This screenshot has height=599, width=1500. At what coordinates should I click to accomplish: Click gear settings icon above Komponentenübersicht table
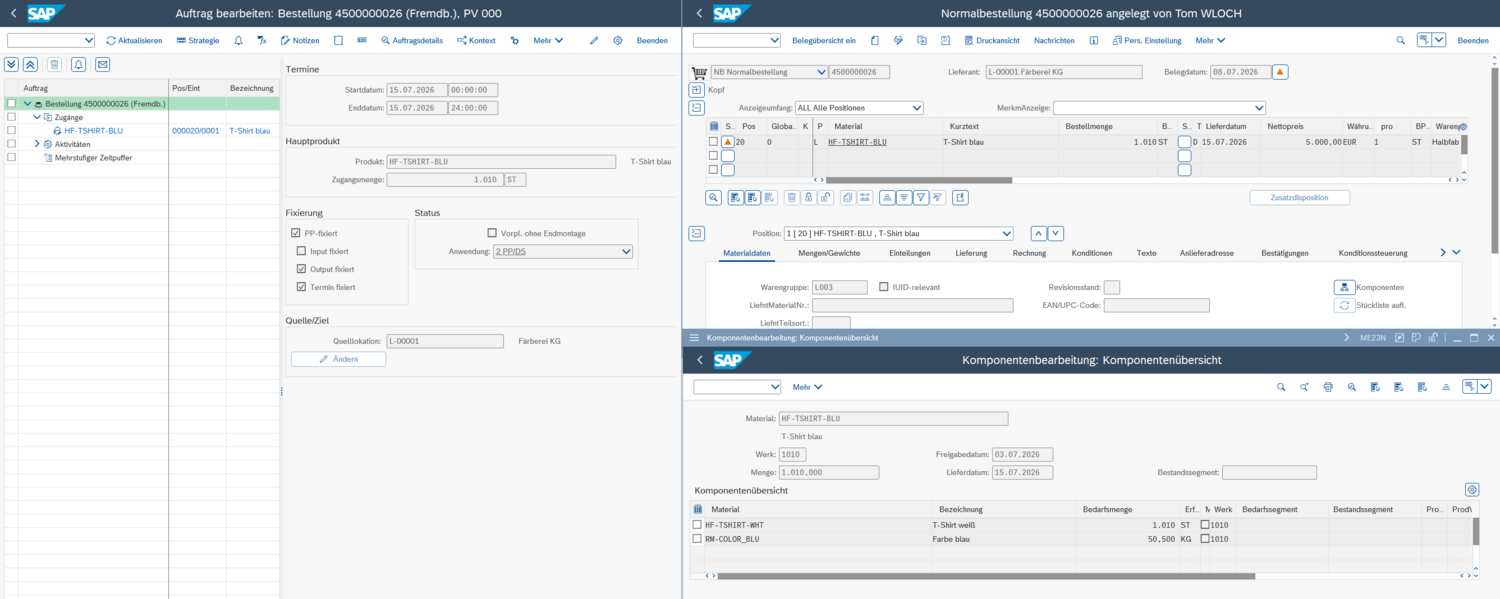point(1472,490)
